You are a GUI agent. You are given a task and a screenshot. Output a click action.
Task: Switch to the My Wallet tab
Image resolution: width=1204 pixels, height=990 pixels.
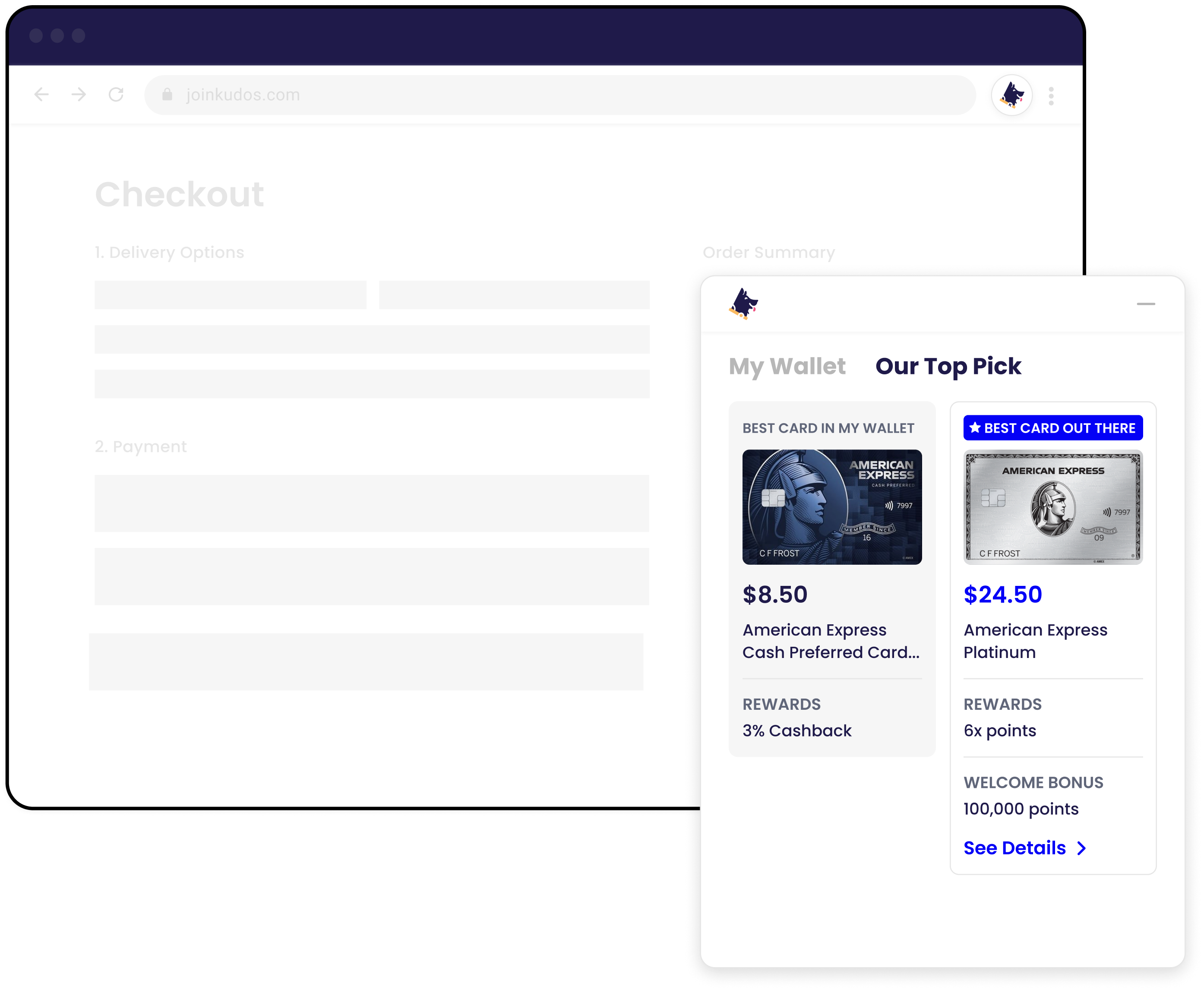tap(788, 366)
